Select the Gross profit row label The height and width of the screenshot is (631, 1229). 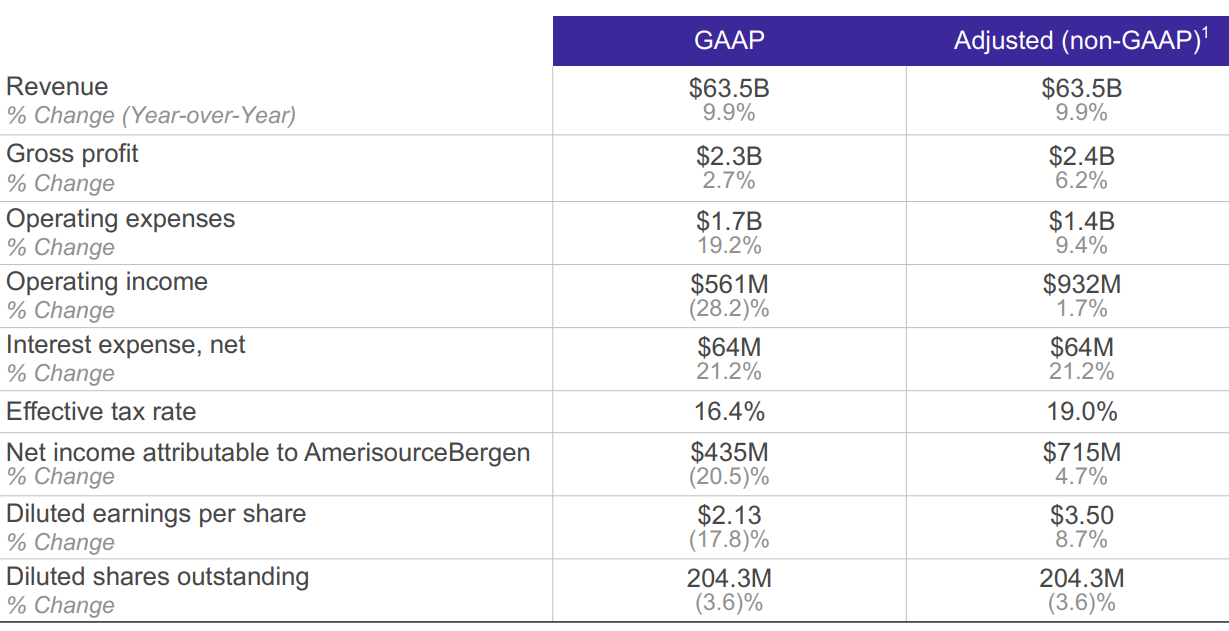tap(72, 154)
